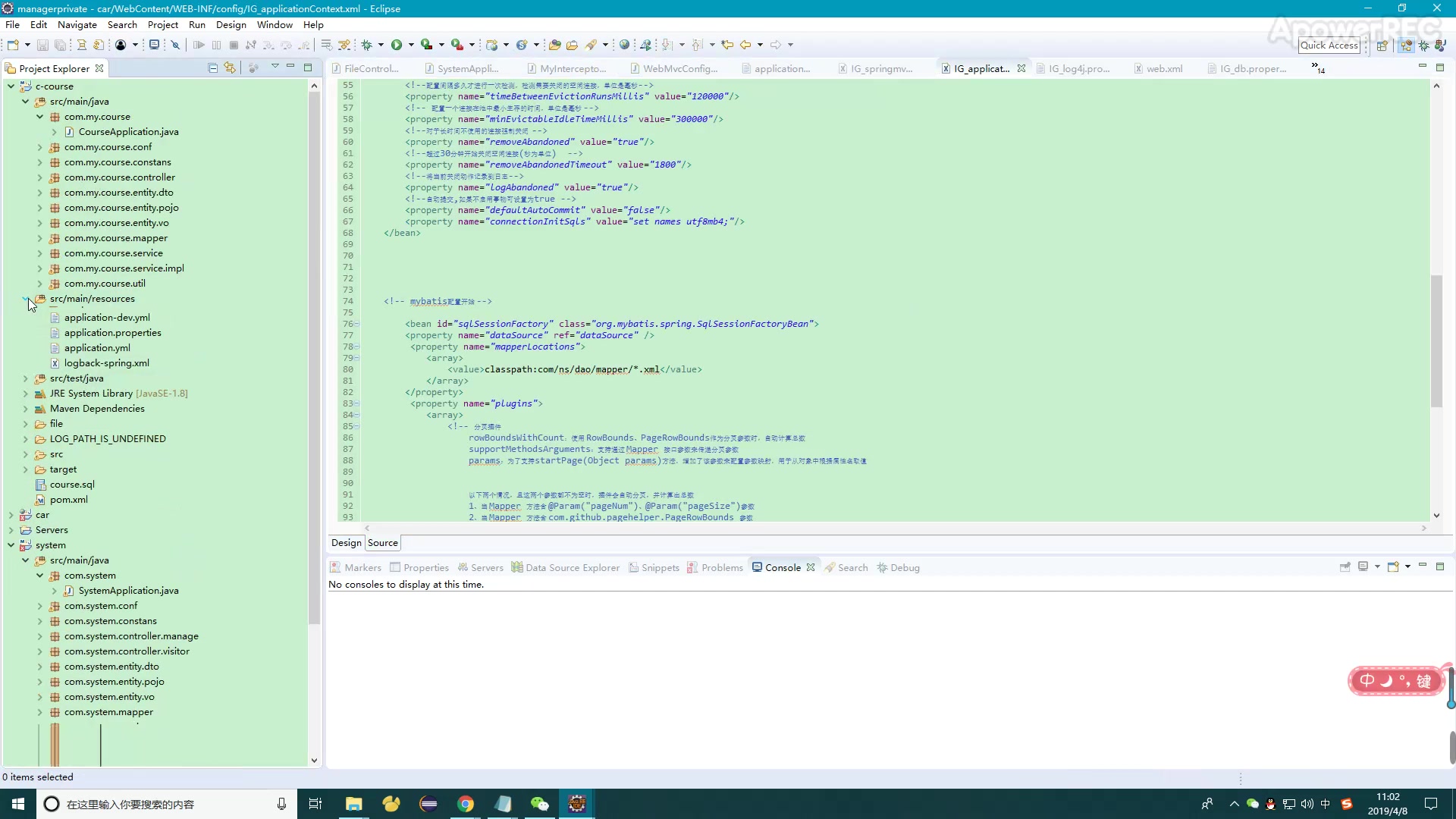Toggle Link with Editor in Project Explorer
The width and height of the screenshot is (1456, 819).
(230, 67)
